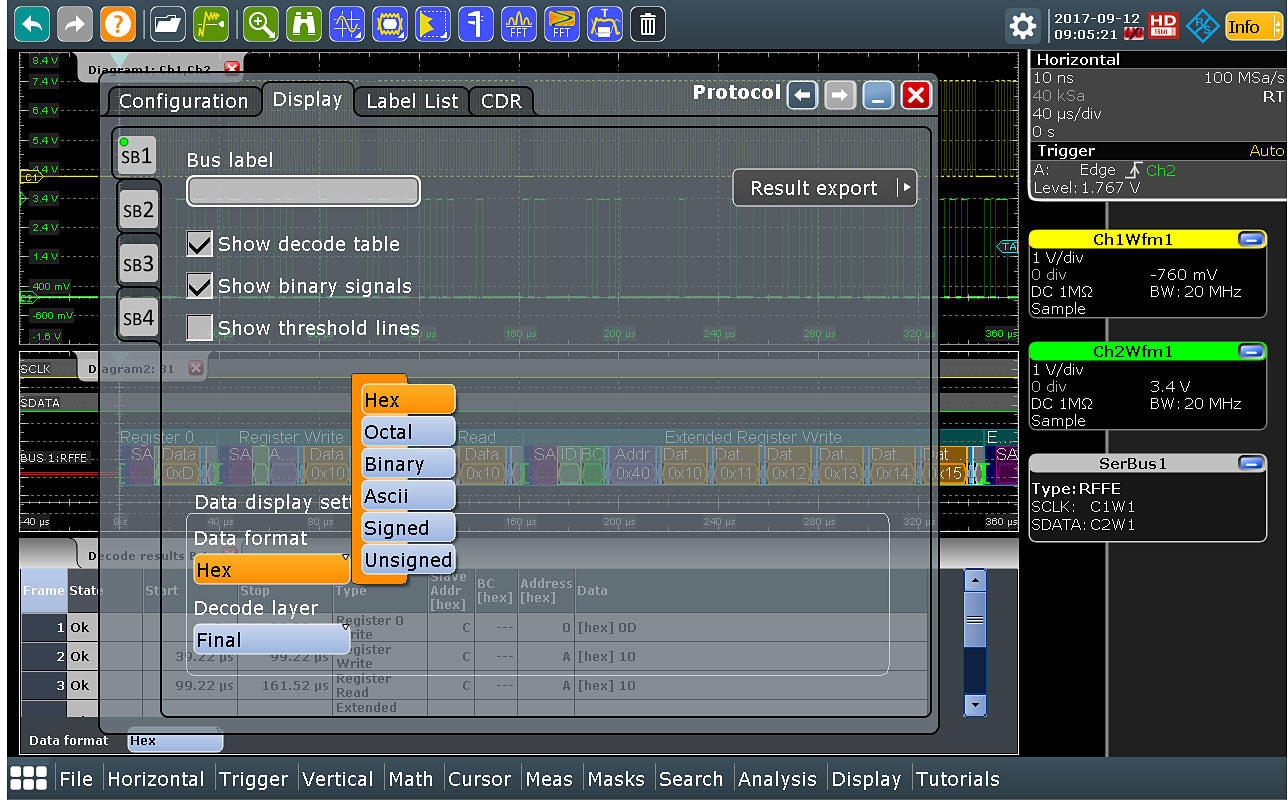The image size is (1288, 800).
Task: Go forward with Protocol dialog right arrow
Action: 840,95
